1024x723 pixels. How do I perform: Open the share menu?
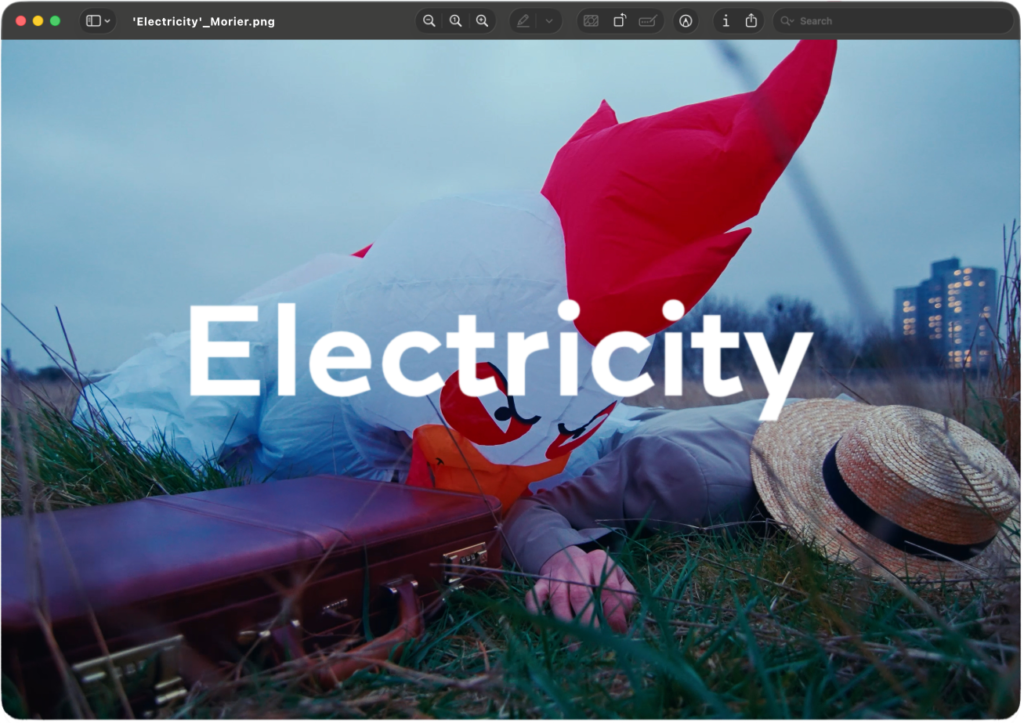pyautogui.click(x=751, y=21)
